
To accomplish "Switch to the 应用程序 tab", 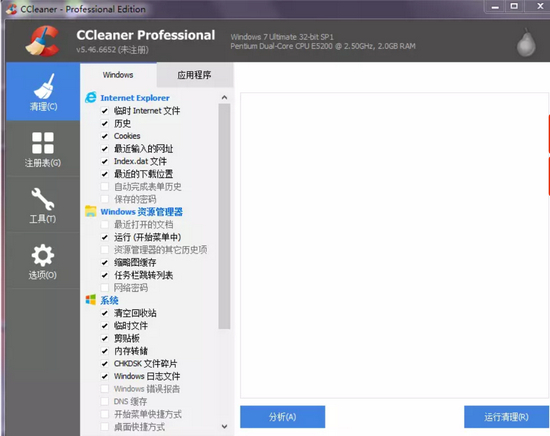I will click(194, 75).
